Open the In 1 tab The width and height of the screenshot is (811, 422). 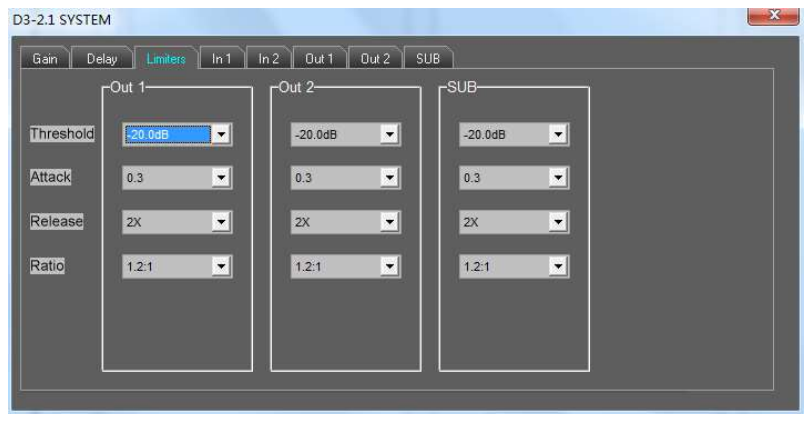tap(221, 59)
